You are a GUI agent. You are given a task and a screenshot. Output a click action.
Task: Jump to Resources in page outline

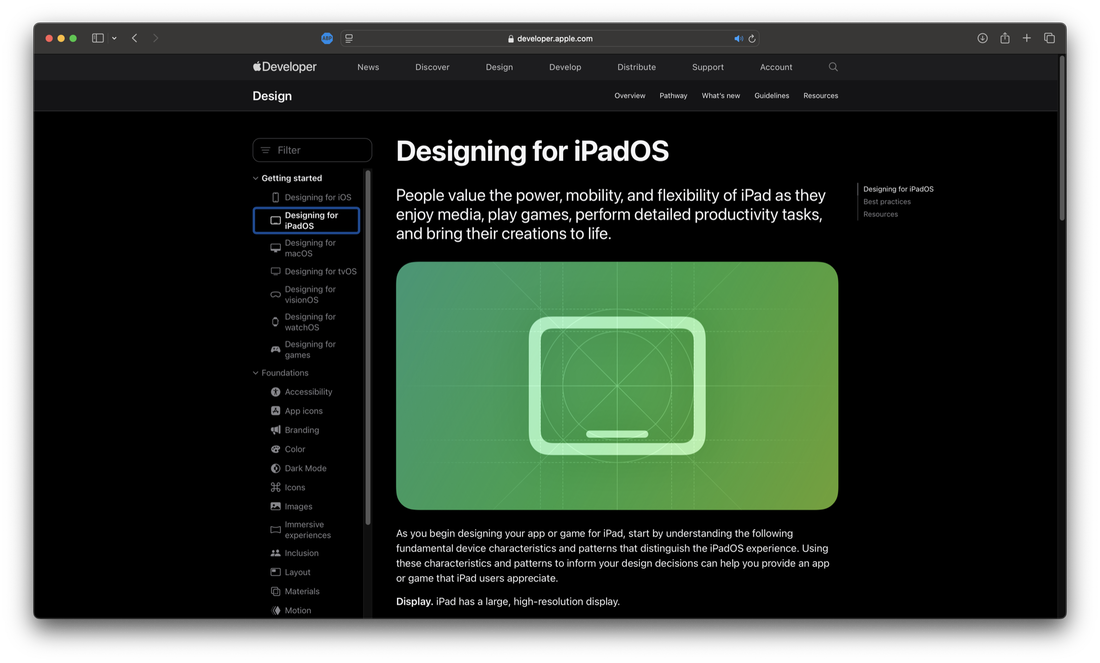point(880,214)
